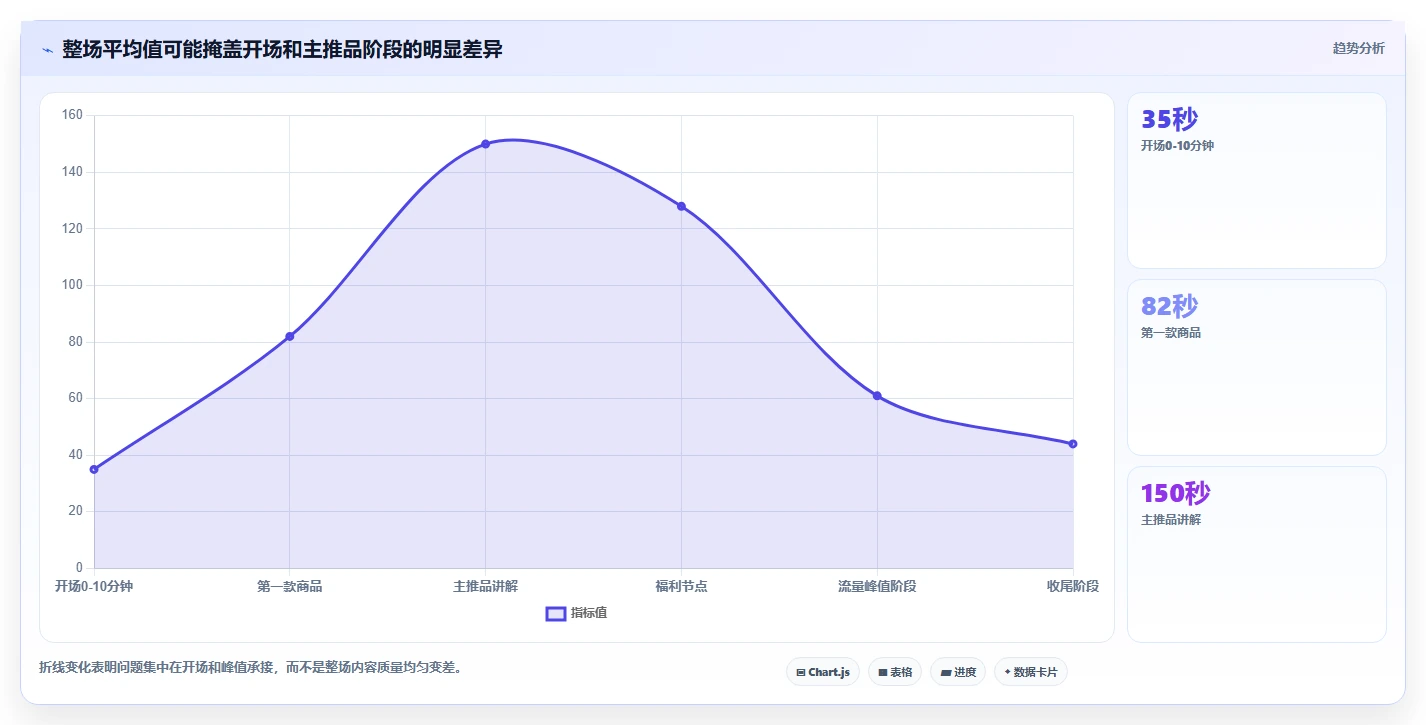This screenshot has height=725, width=1426.
Task: Click the 0 y-axis value
Action: [x=79, y=568]
